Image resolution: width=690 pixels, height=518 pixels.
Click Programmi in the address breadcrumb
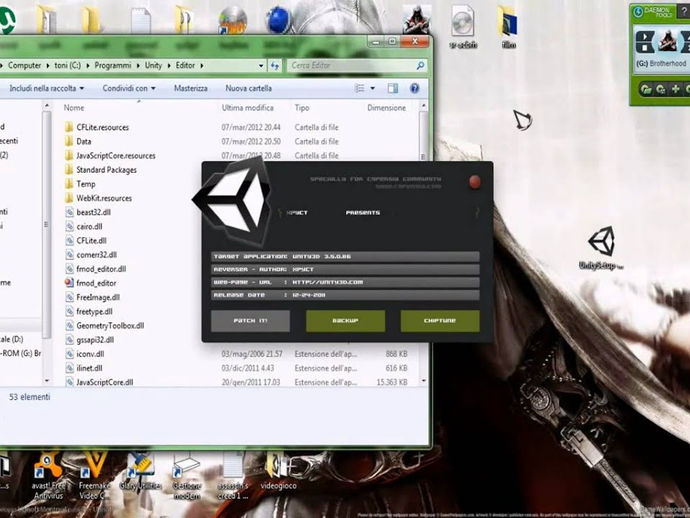[113, 66]
